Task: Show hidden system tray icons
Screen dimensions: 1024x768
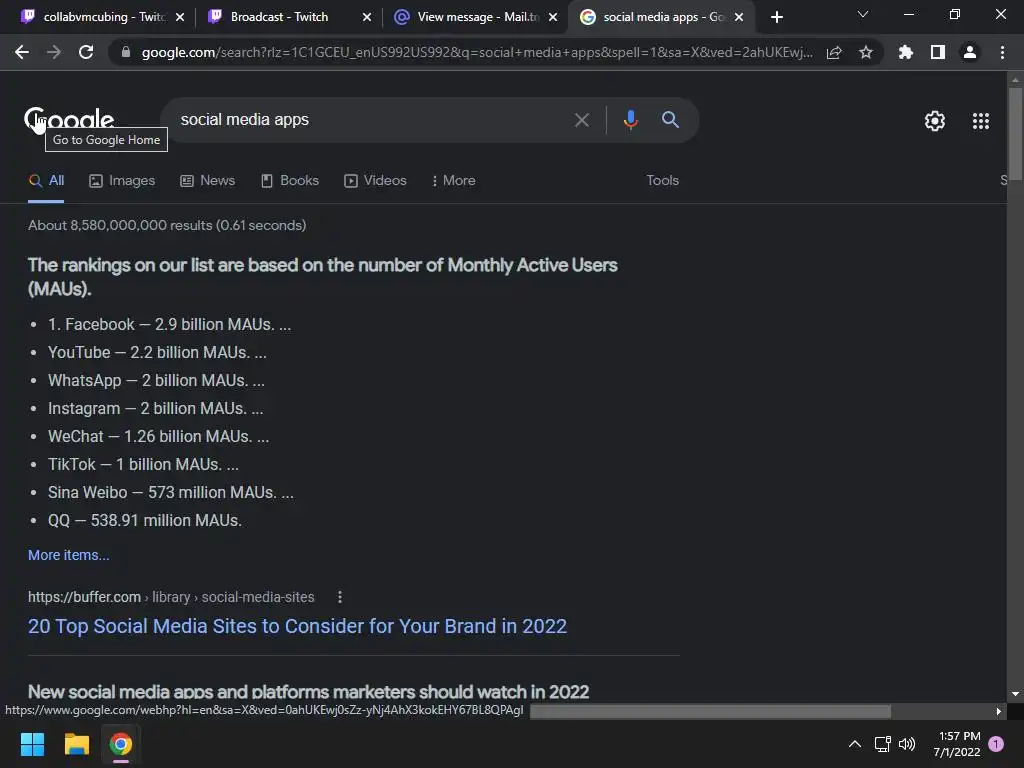Action: [854, 744]
